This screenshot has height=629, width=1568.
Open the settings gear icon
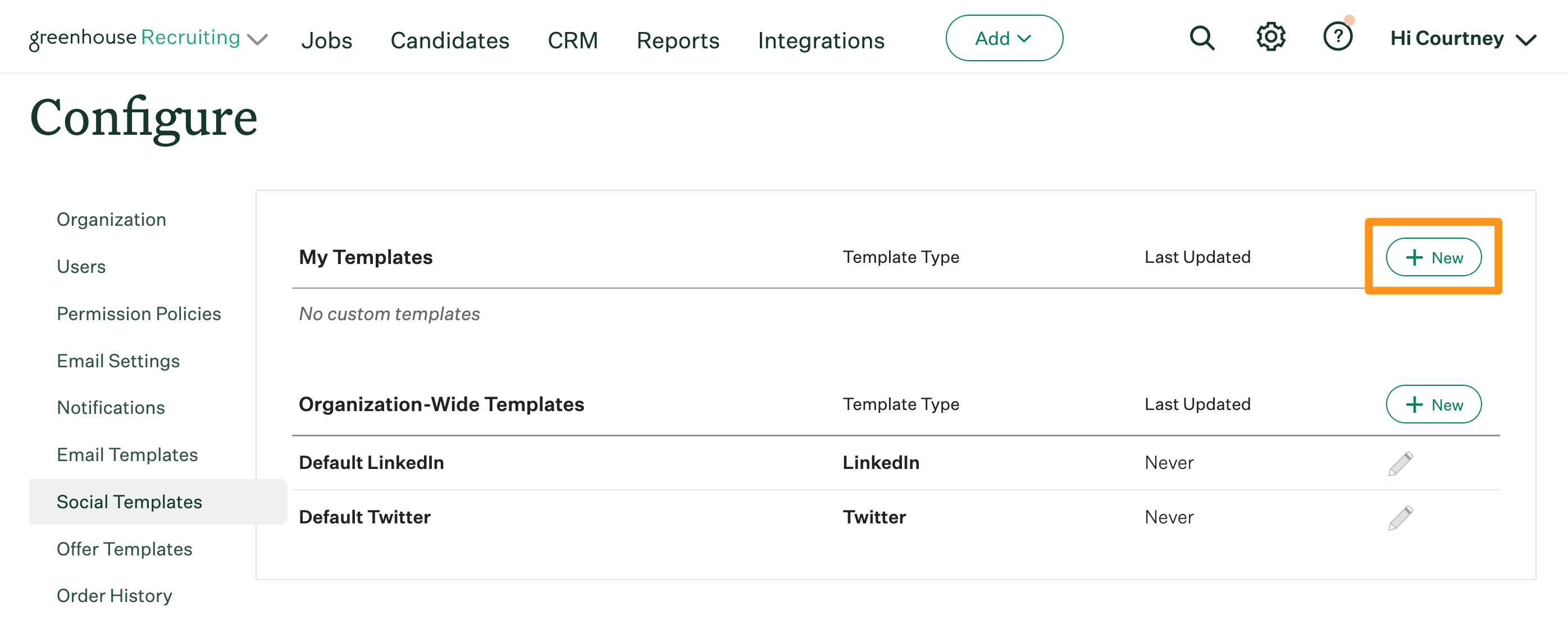1270,37
